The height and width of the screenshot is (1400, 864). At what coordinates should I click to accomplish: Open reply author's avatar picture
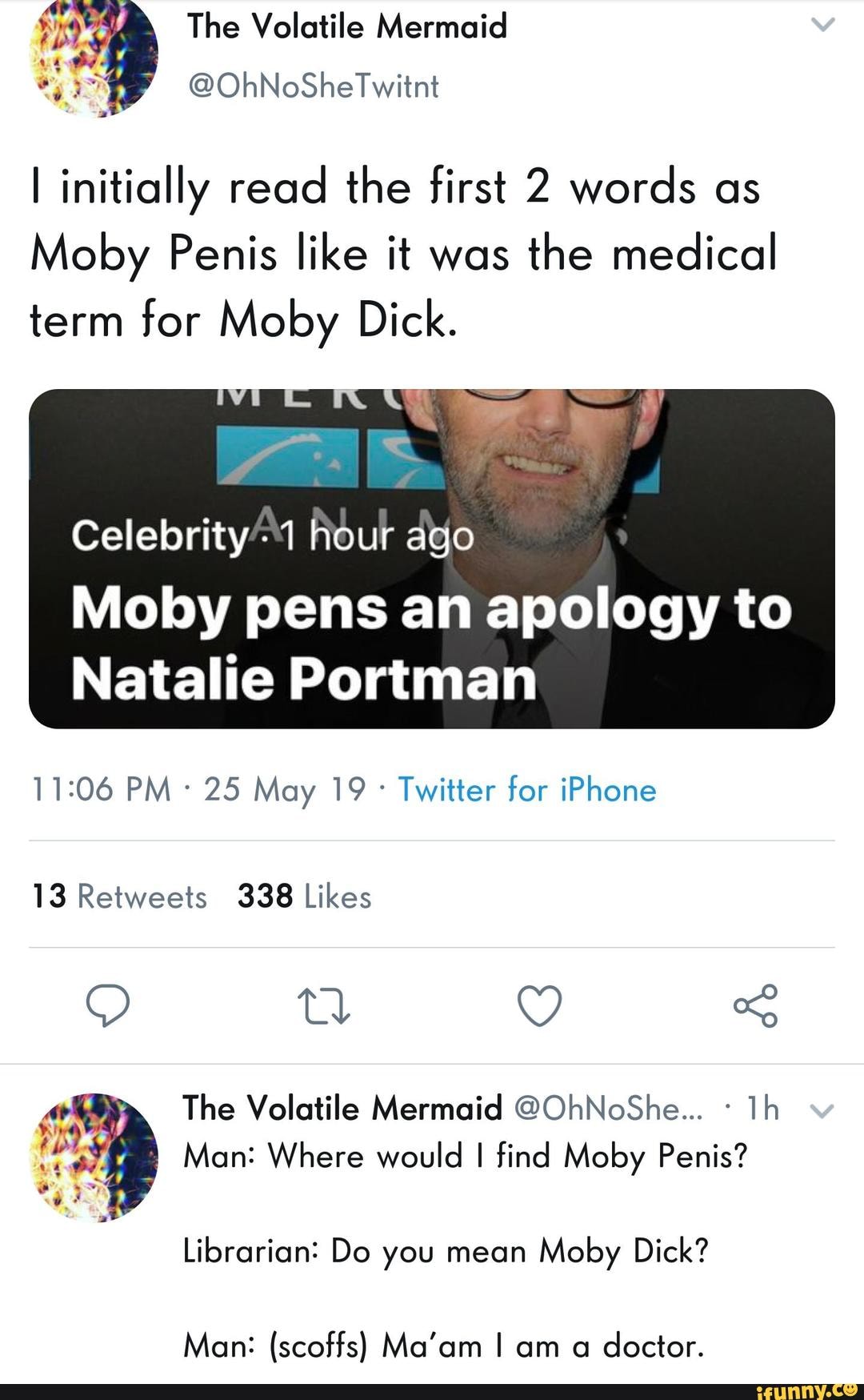pyautogui.click(x=94, y=1157)
